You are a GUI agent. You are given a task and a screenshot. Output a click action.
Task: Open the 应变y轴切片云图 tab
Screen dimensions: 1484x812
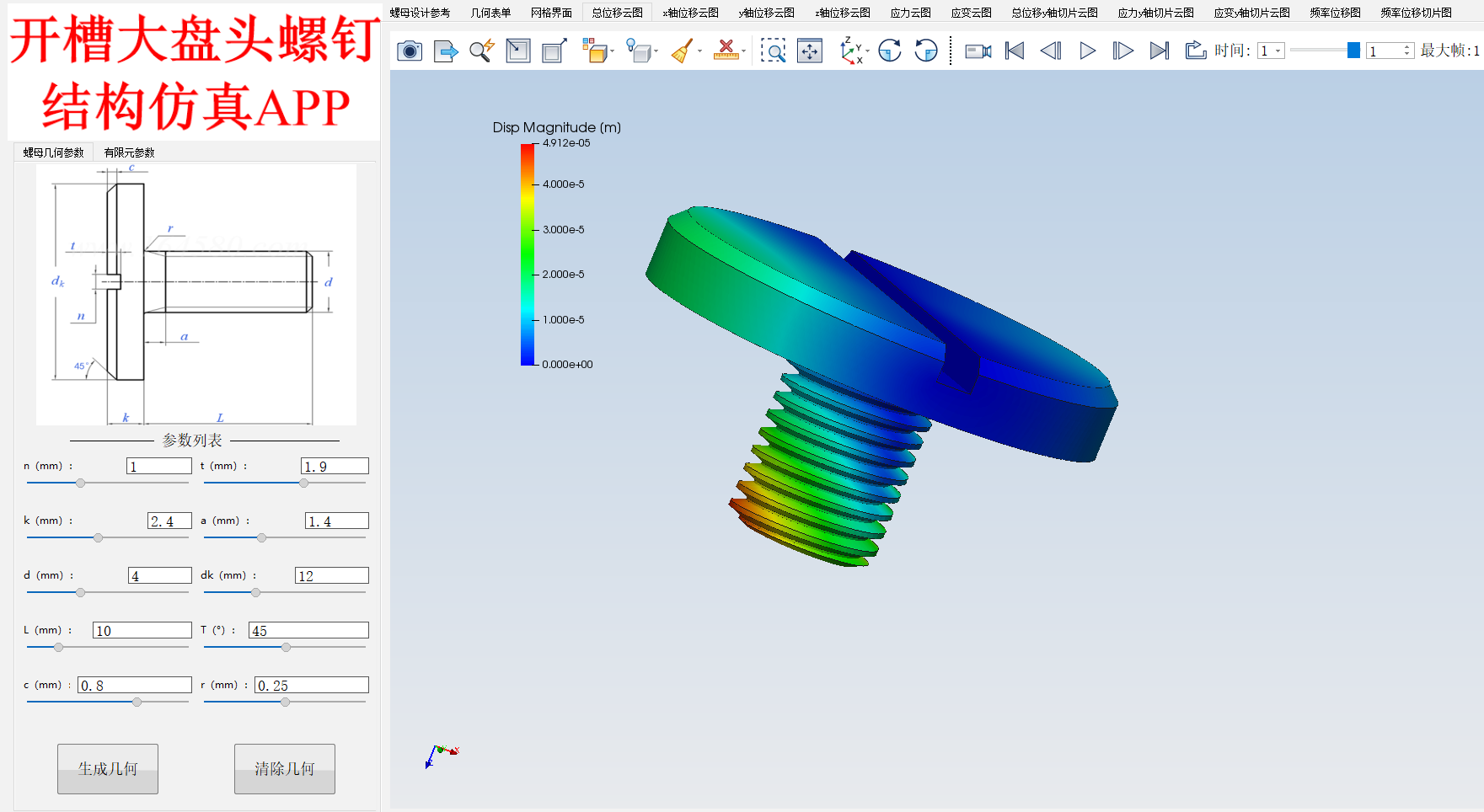point(1251,13)
